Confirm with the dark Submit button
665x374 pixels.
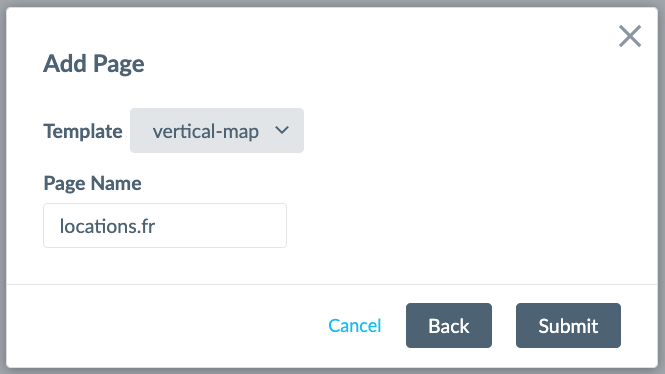pyautogui.click(x=568, y=326)
